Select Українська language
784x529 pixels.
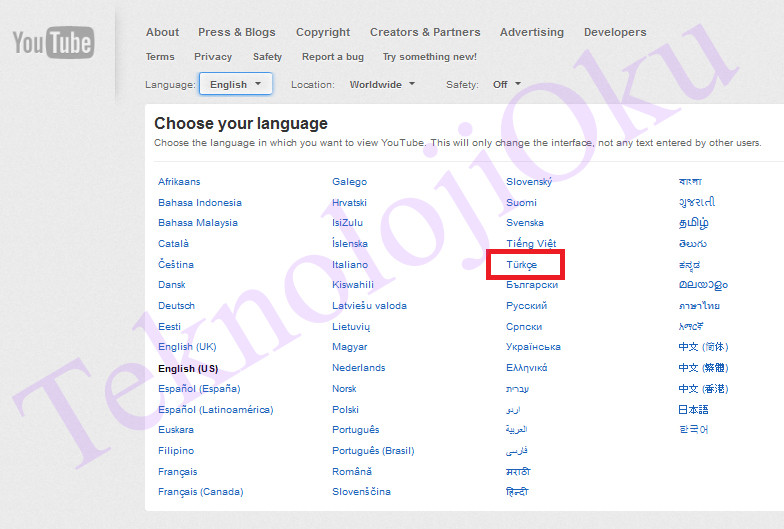pyautogui.click(x=534, y=346)
